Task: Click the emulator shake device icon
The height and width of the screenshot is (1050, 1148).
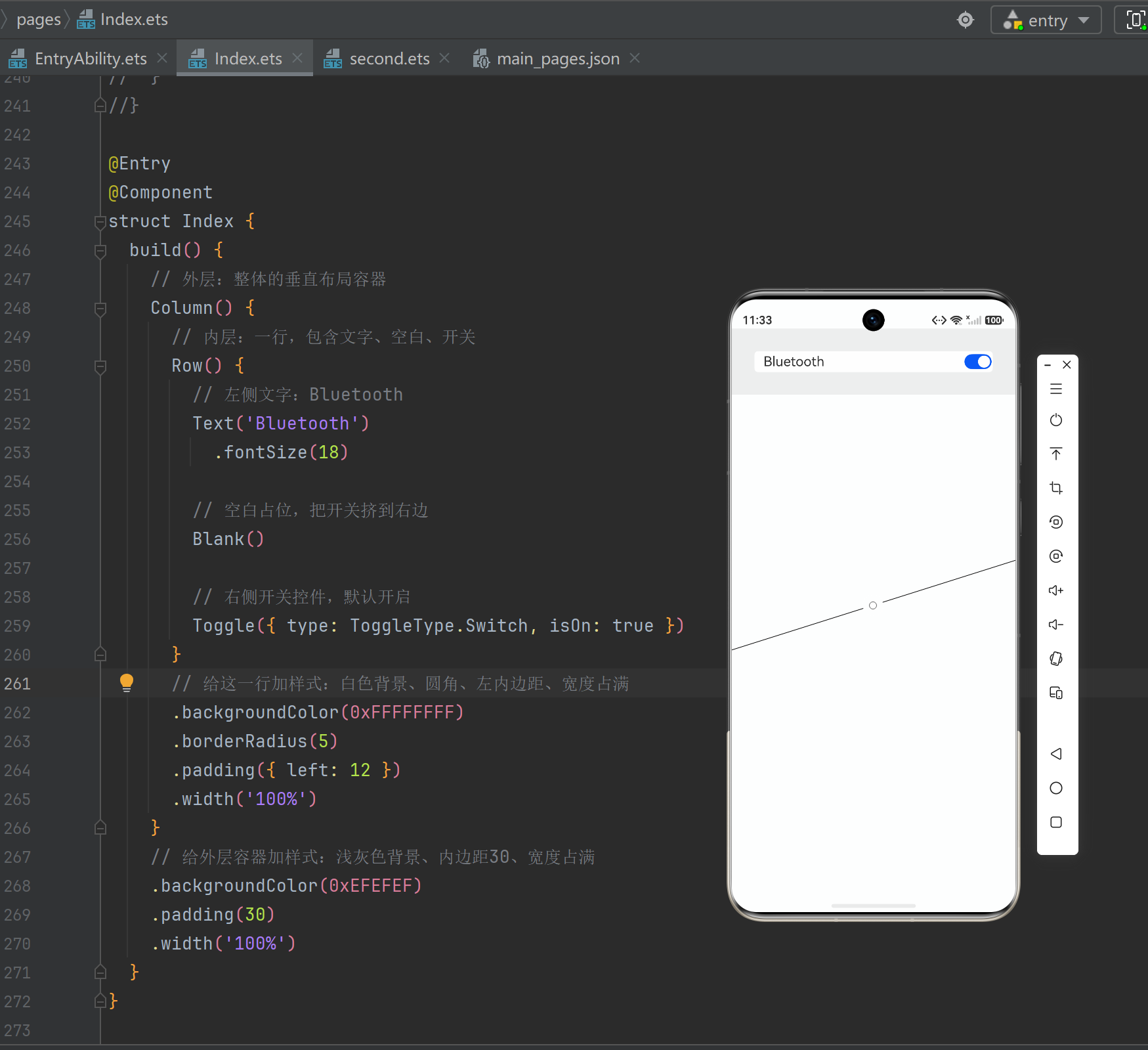Action: coord(1055,659)
